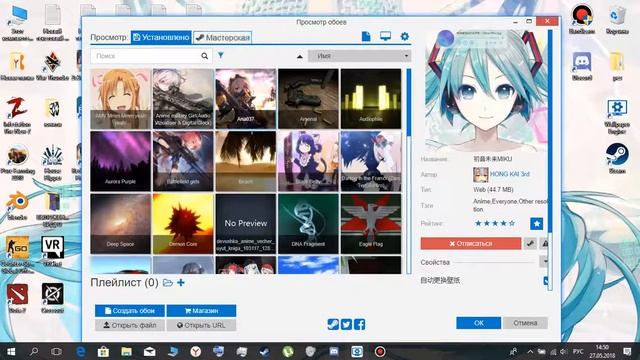640x360 pixels.
Task: Open the VR desktop shortcut
Action: (53, 251)
